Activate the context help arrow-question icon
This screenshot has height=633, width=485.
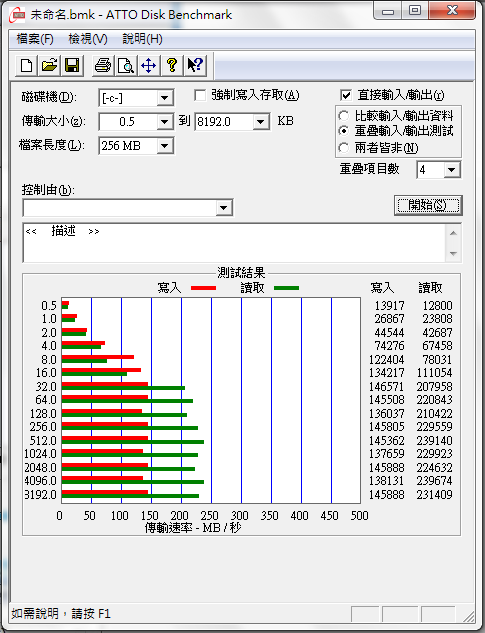coord(195,65)
